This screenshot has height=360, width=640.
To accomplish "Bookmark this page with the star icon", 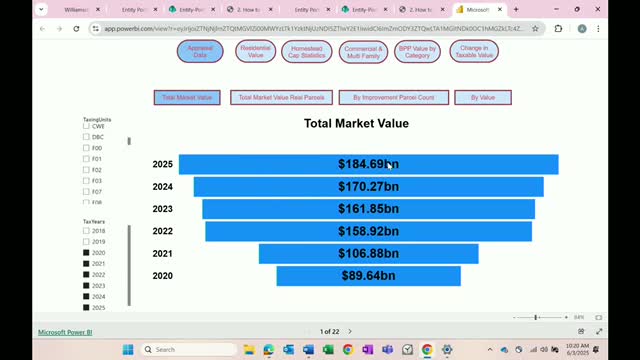I will pyautogui.click(x=535, y=29).
